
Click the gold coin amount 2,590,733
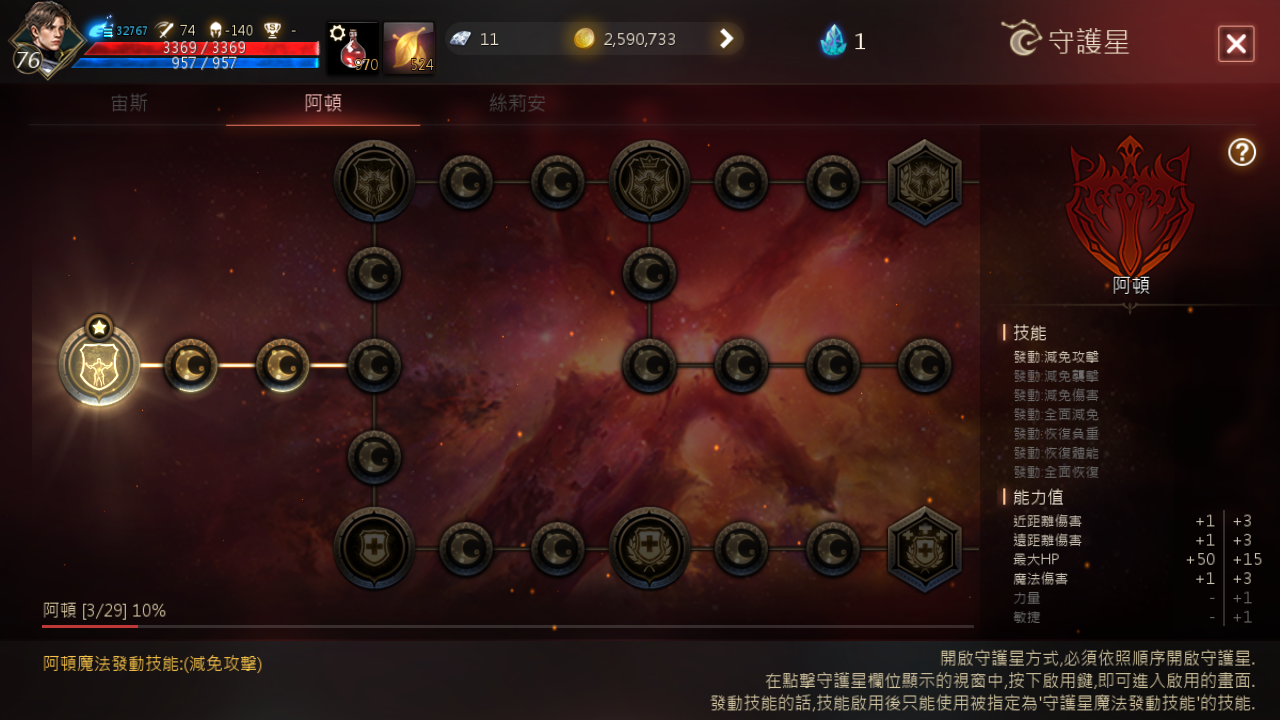(x=640, y=39)
